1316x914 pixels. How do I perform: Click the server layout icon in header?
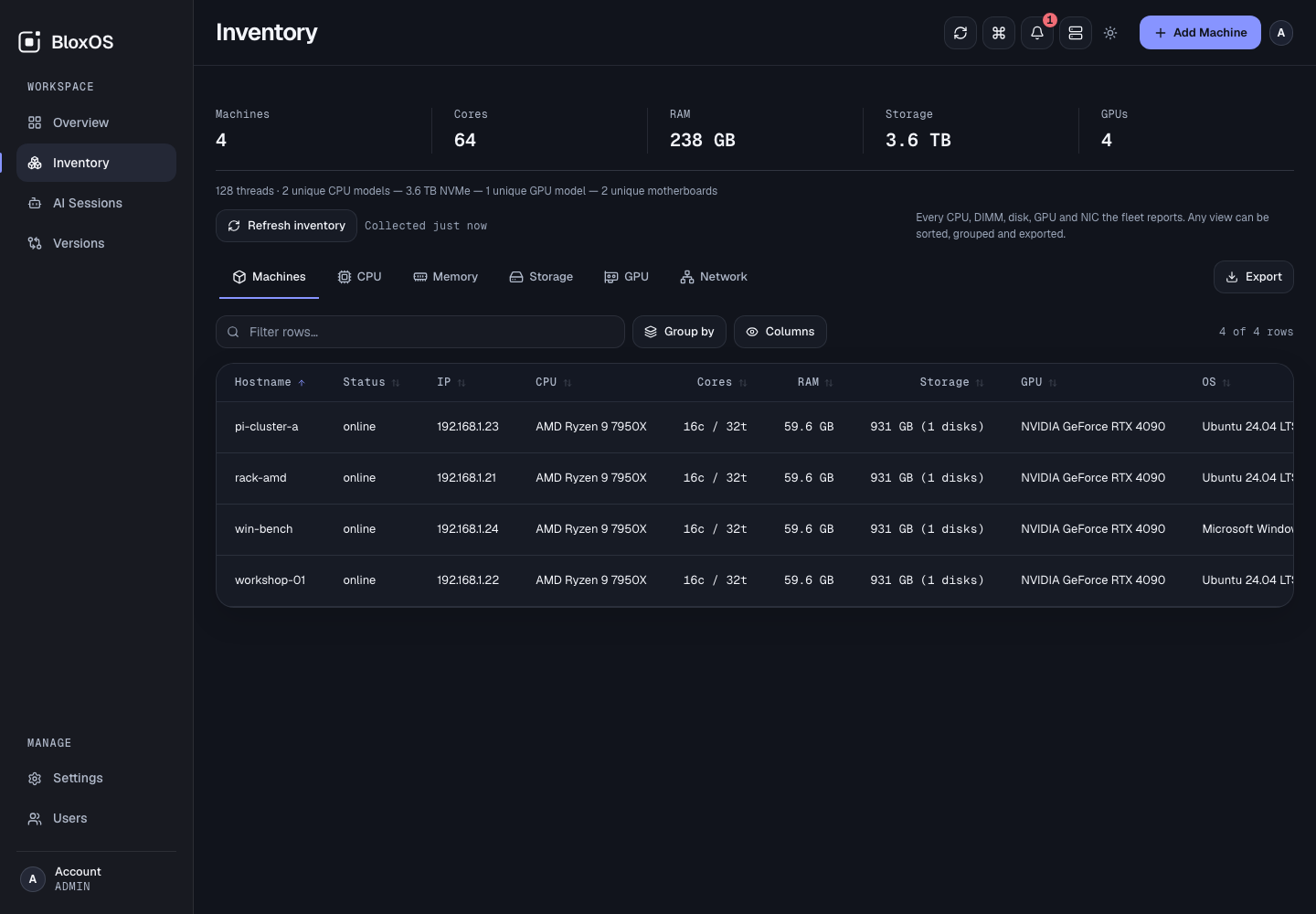point(1076,33)
